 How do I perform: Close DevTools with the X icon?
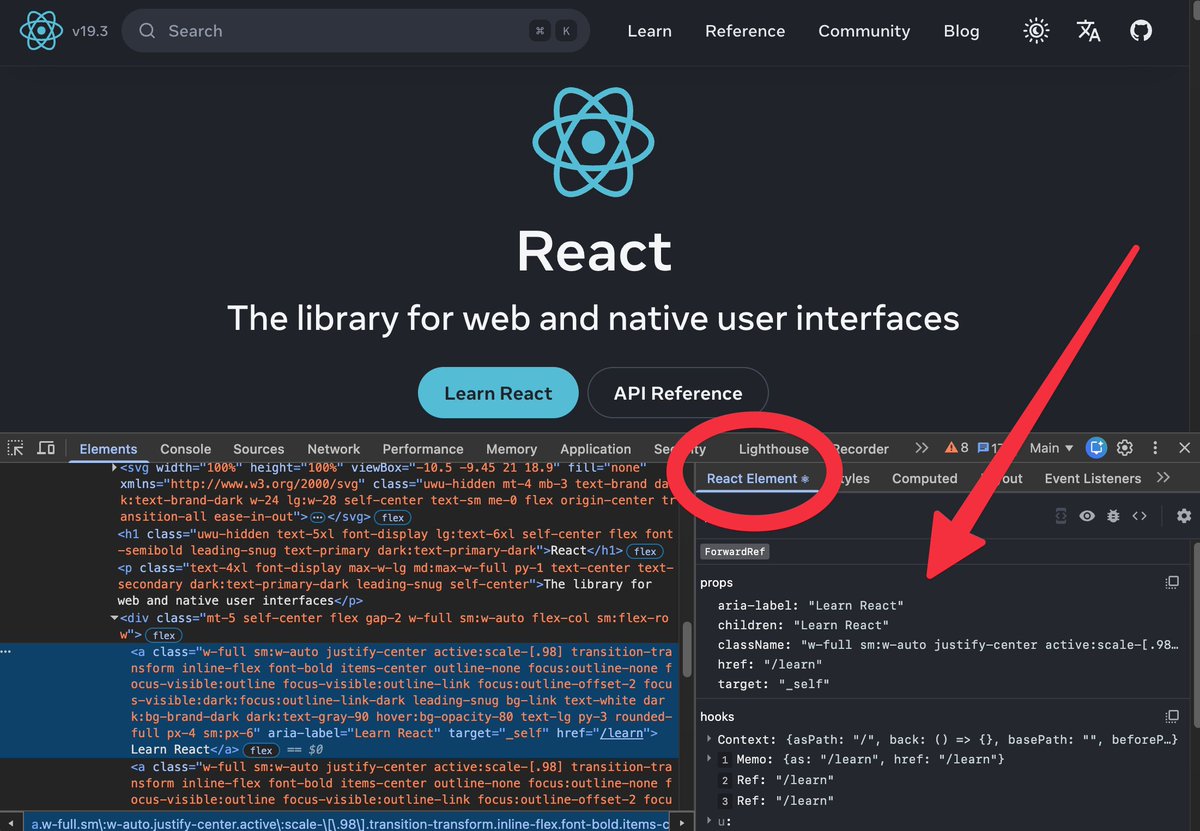tap(1184, 448)
